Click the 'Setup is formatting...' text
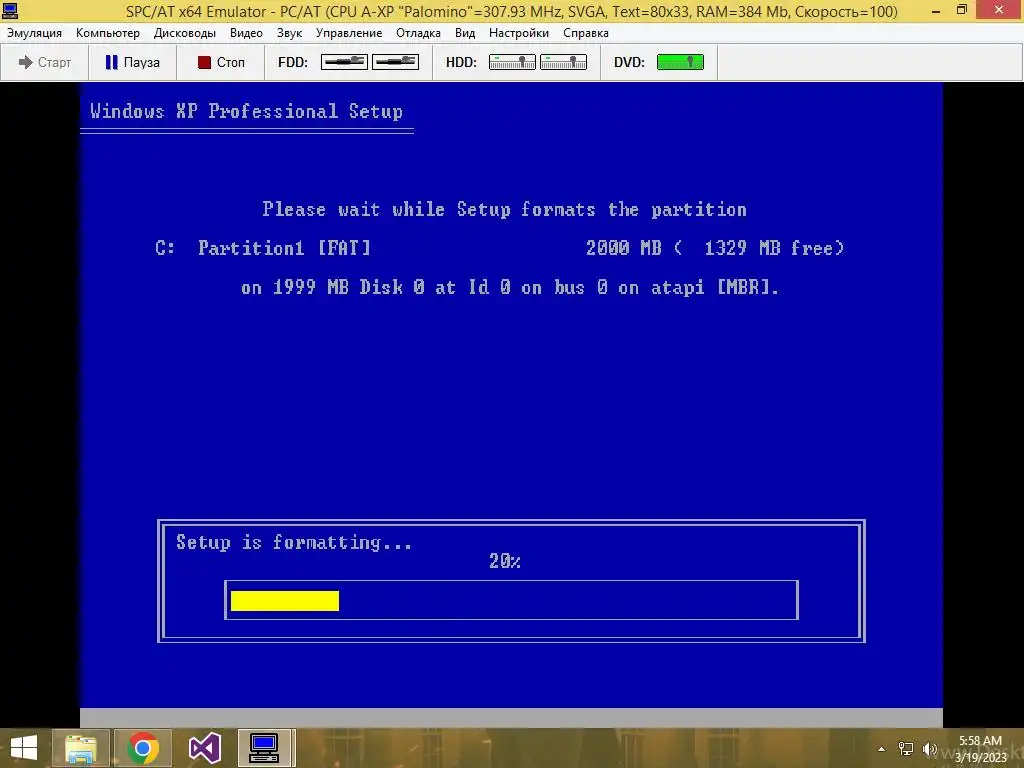 tap(294, 542)
